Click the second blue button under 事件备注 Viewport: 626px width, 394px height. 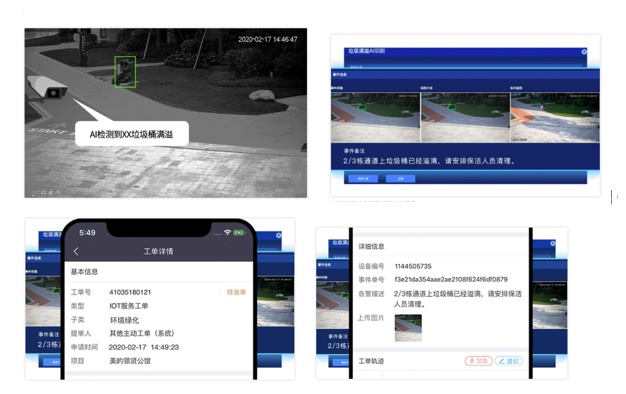[400, 178]
